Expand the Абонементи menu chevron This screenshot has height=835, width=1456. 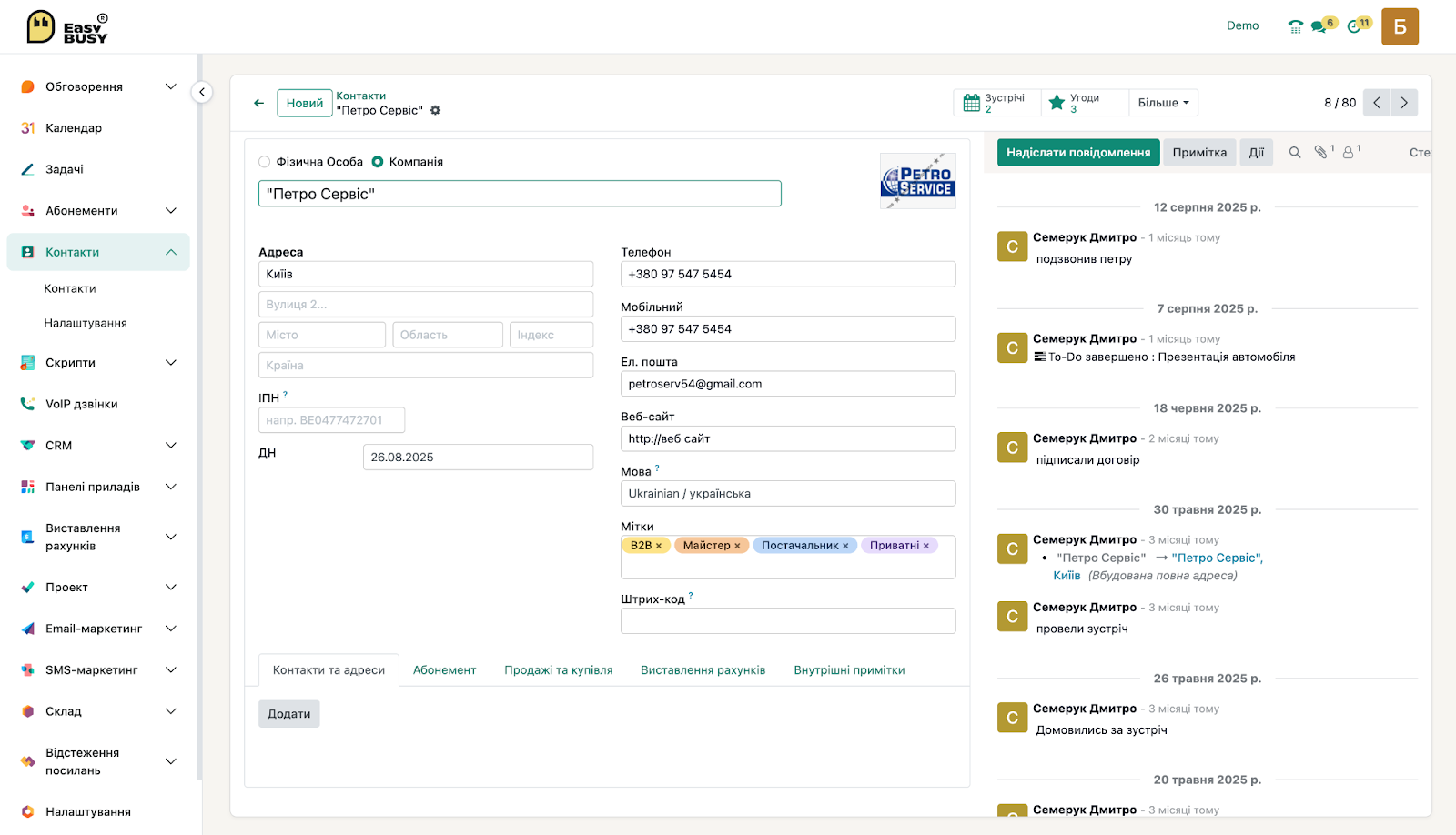(170, 211)
